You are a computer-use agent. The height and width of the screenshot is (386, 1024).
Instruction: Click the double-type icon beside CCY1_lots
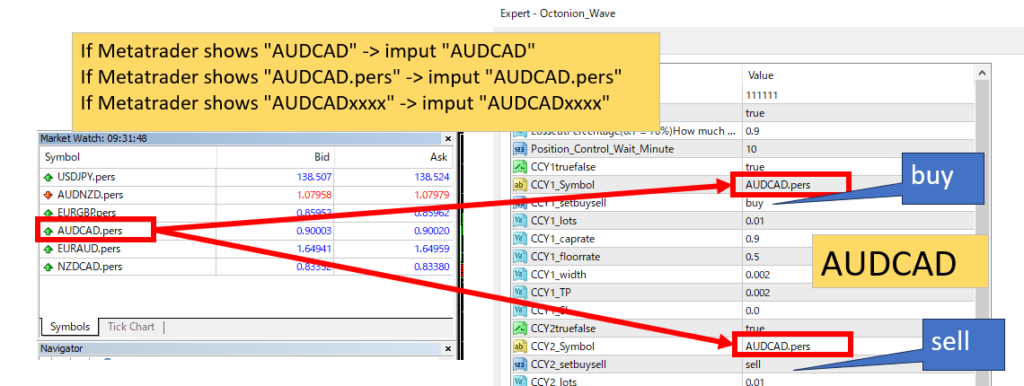point(520,221)
